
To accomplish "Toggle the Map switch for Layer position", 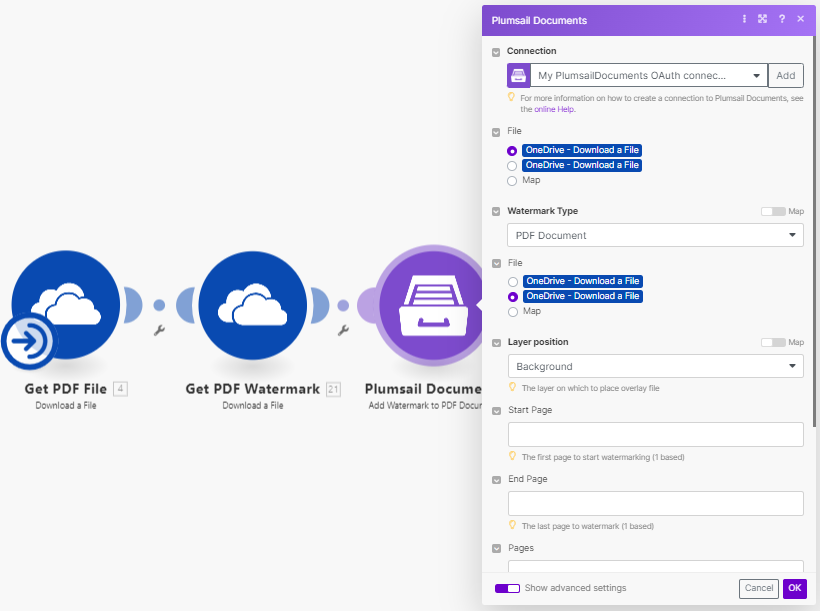I will (x=773, y=342).
